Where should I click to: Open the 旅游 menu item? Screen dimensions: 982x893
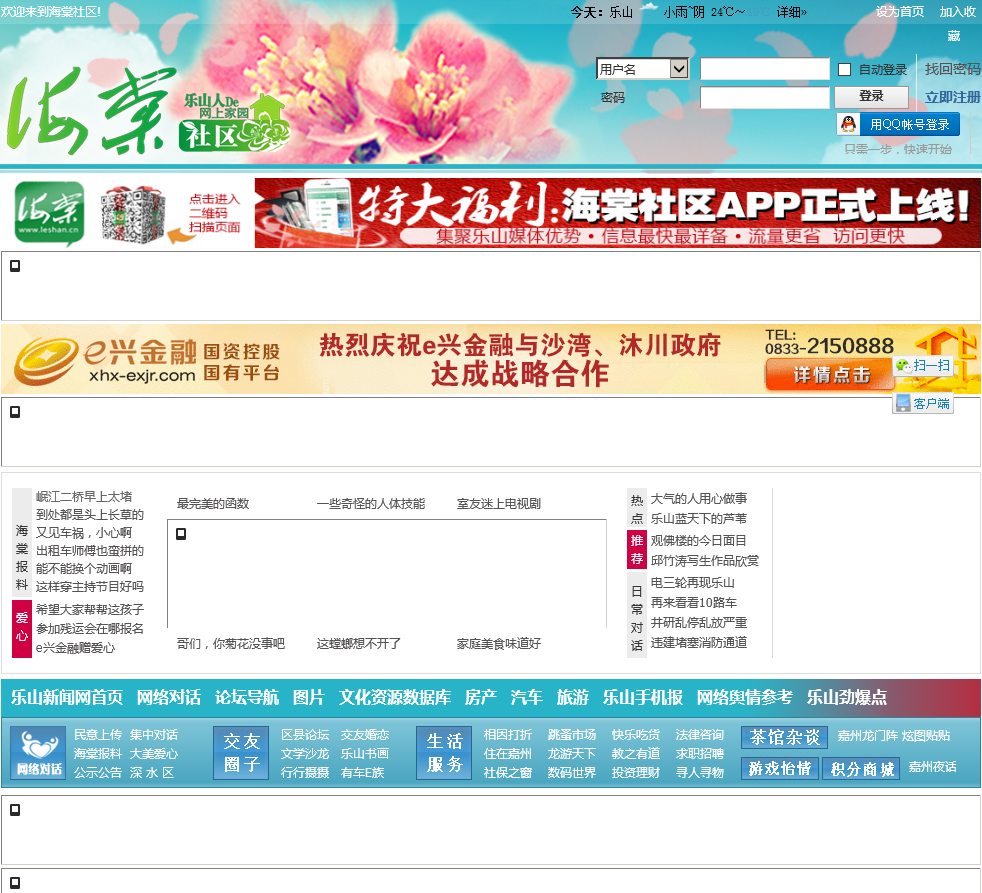point(573,698)
